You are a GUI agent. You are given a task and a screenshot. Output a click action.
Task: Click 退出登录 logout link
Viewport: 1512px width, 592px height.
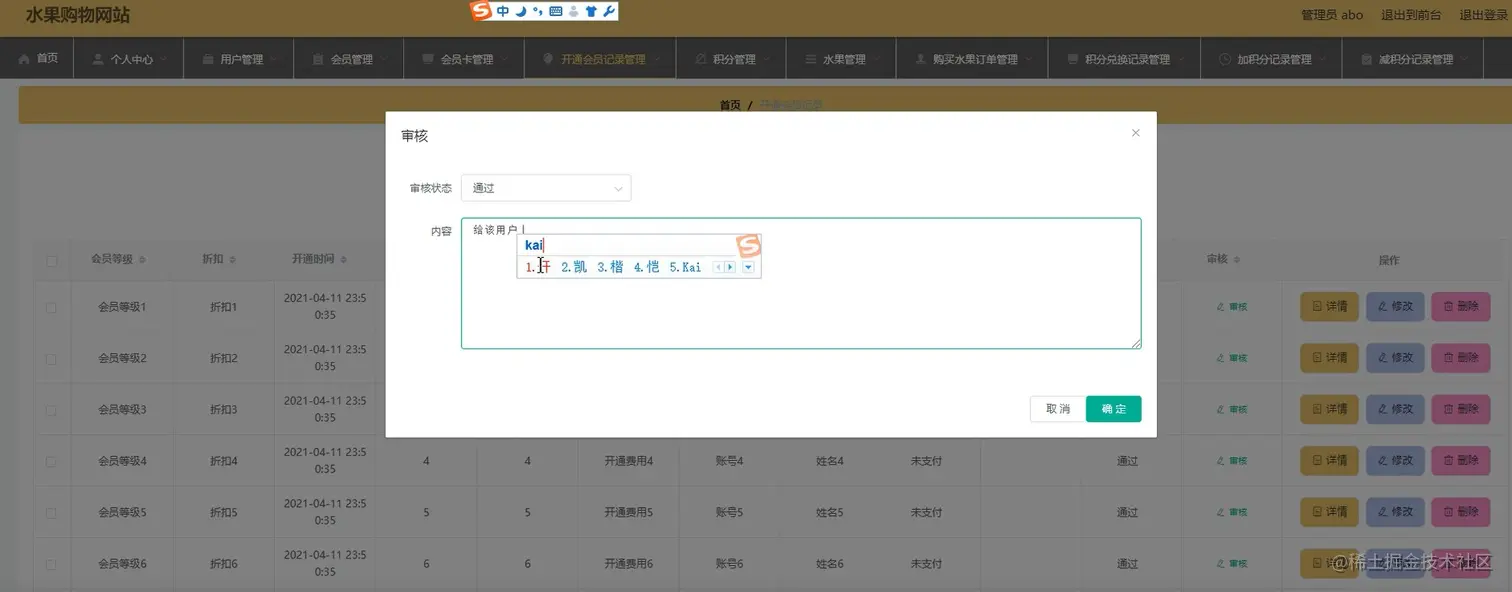[x=1485, y=15]
